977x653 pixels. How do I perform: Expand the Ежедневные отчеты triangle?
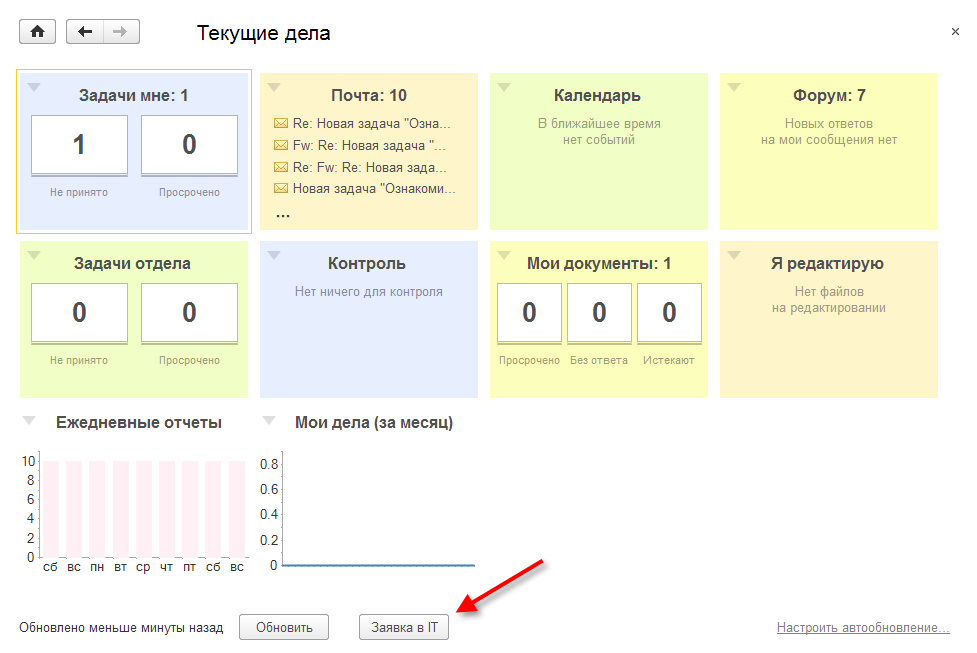coord(29,421)
